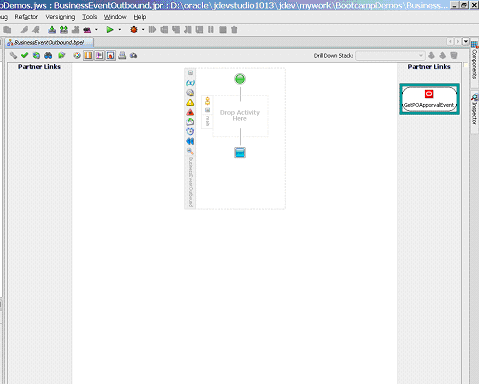
Task: Click the camera snapshot icon in BPEL toolbar
Action: [x=134, y=55]
